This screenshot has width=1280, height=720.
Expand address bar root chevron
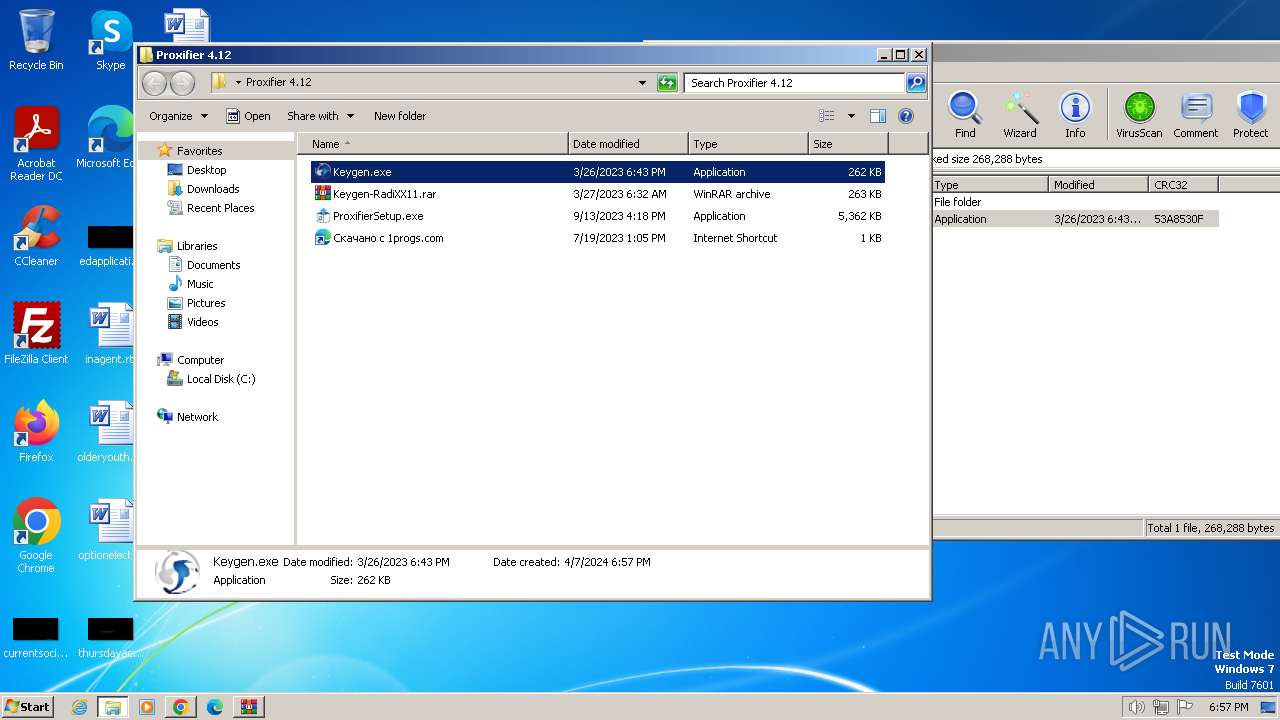[238, 83]
